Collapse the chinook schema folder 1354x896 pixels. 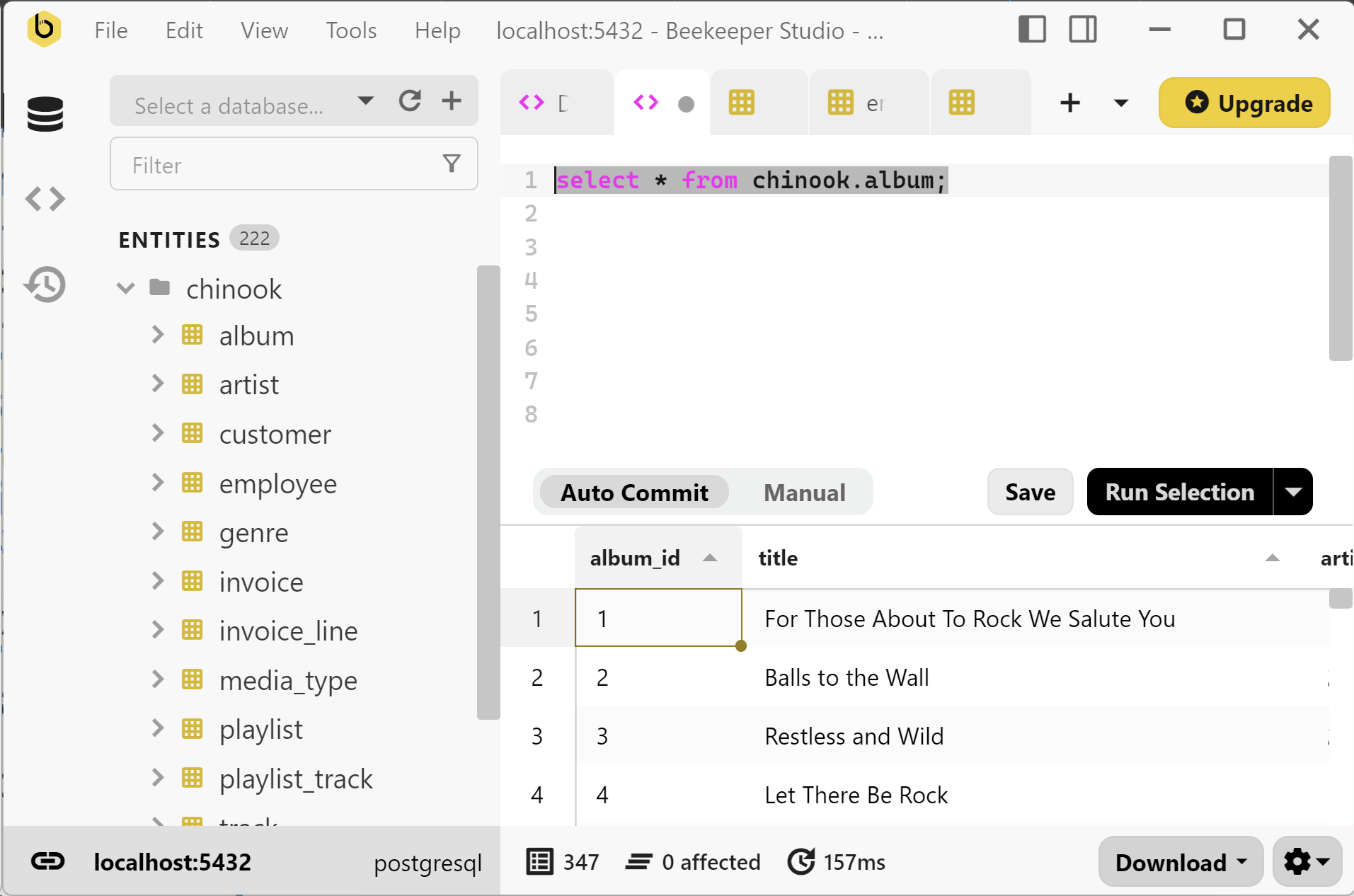pyautogui.click(x=126, y=288)
